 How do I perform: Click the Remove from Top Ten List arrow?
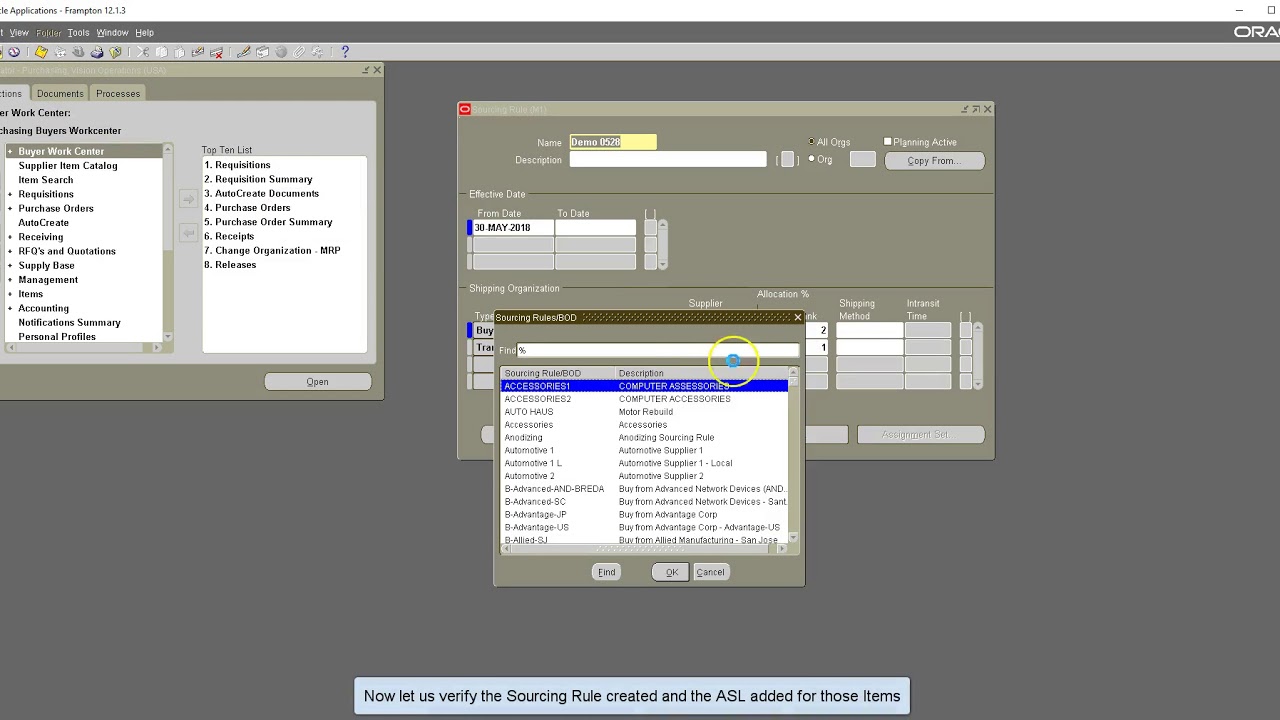pyautogui.click(x=188, y=233)
